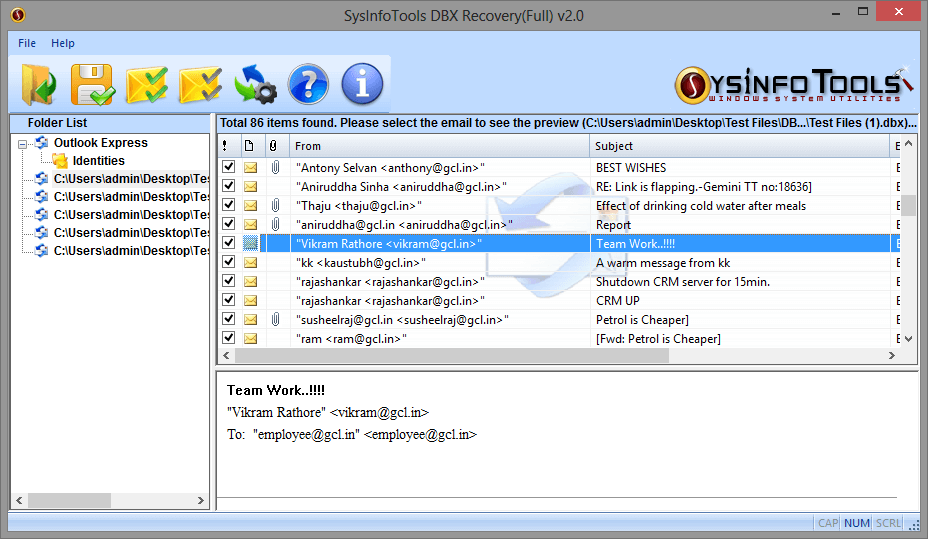The width and height of the screenshot is (928, 539).
Task: Click the Outlook Express root node icon
Action: (41, 143)
